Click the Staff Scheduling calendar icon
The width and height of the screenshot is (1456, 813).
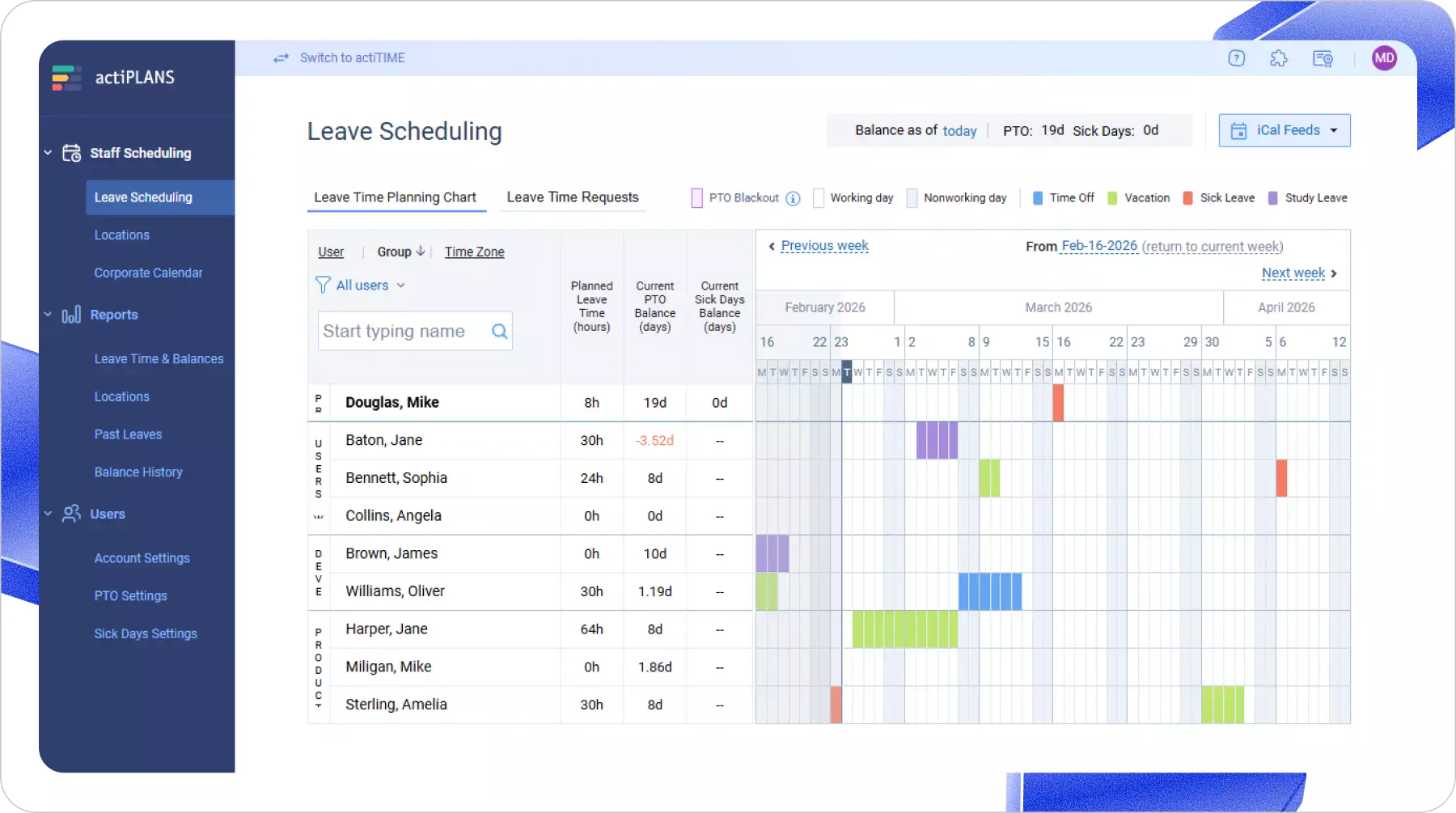tap(71, 152)
